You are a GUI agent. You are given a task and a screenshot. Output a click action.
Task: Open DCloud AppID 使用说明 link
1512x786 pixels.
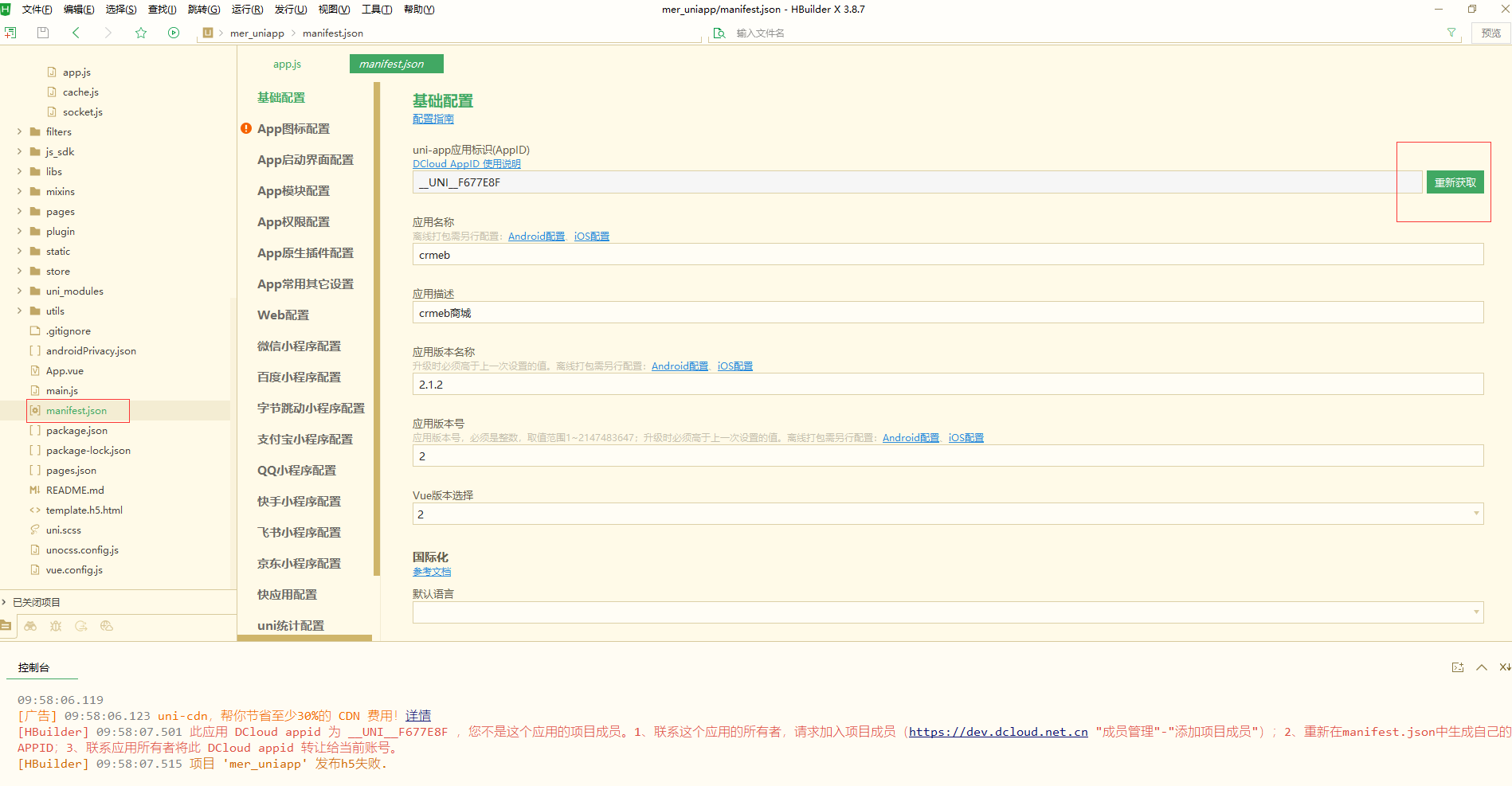[467, 163]
